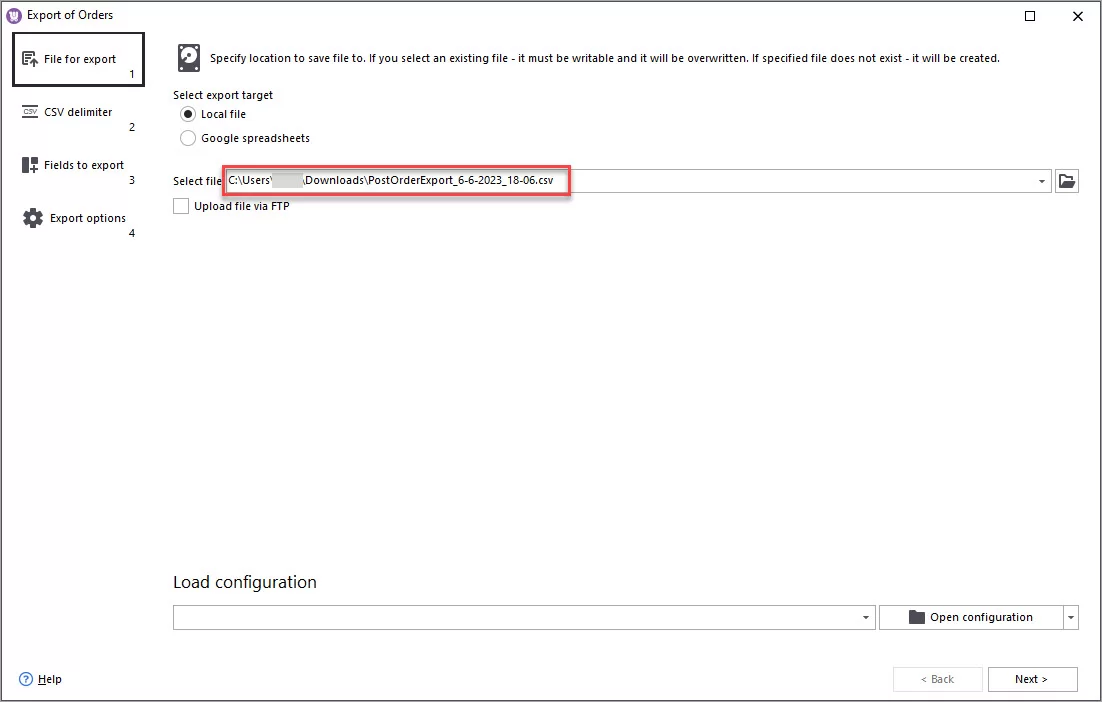Screen dimensions: 1102x702
Task: Open the Help link
Action: (41, 679)
